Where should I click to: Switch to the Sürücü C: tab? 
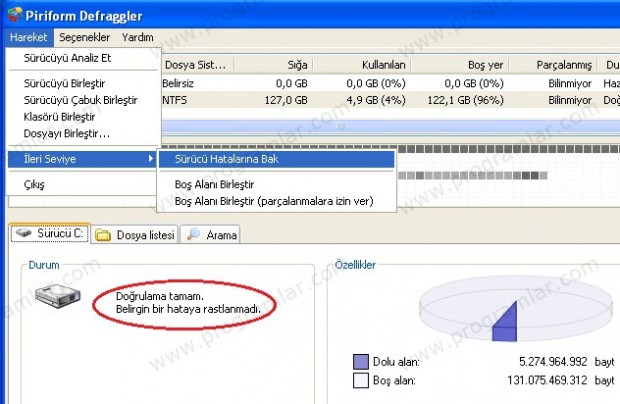[x=50, y=234]
